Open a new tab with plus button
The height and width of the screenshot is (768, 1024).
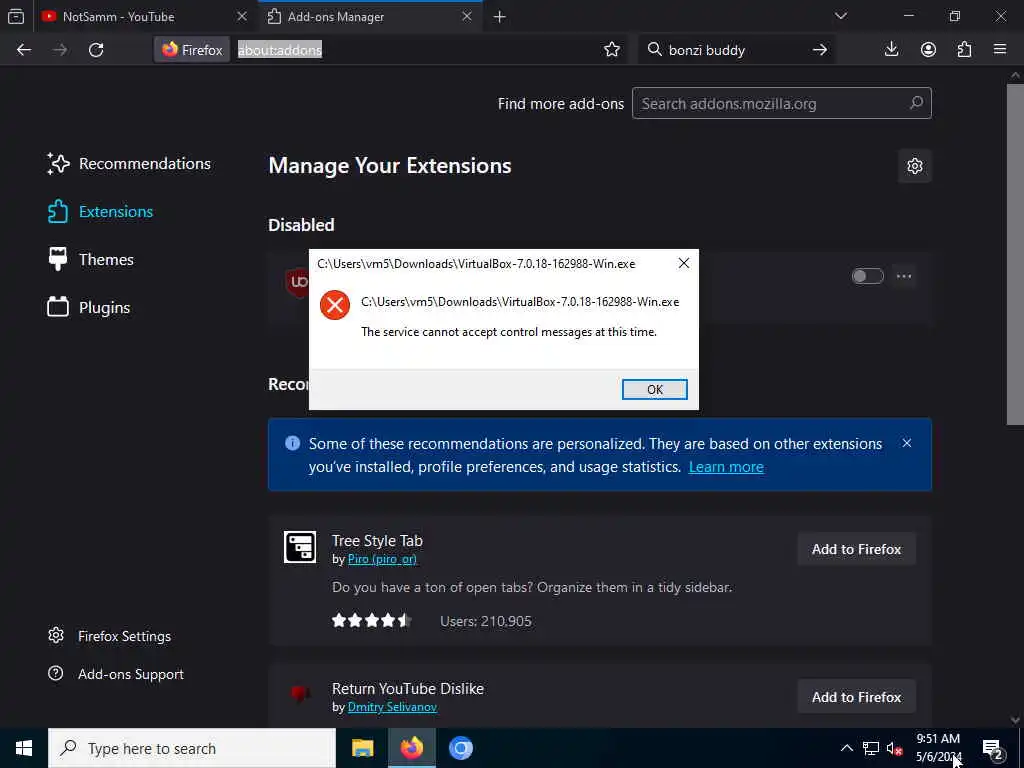click(500, 16)
